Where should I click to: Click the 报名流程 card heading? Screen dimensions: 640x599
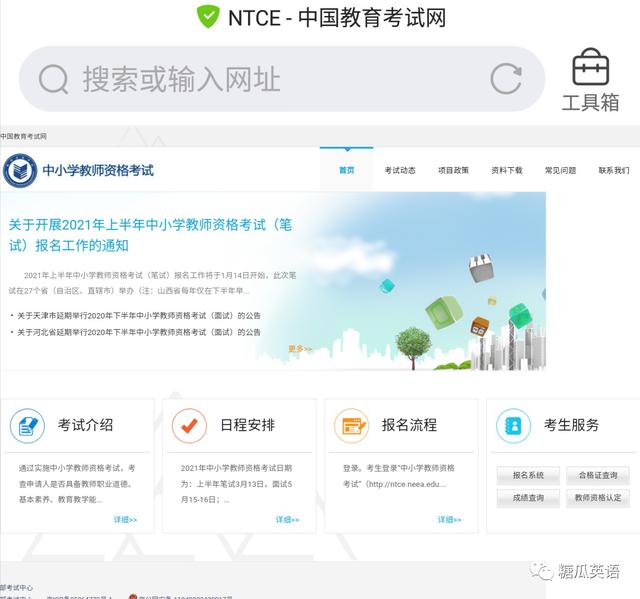click(x=409, y=425)
